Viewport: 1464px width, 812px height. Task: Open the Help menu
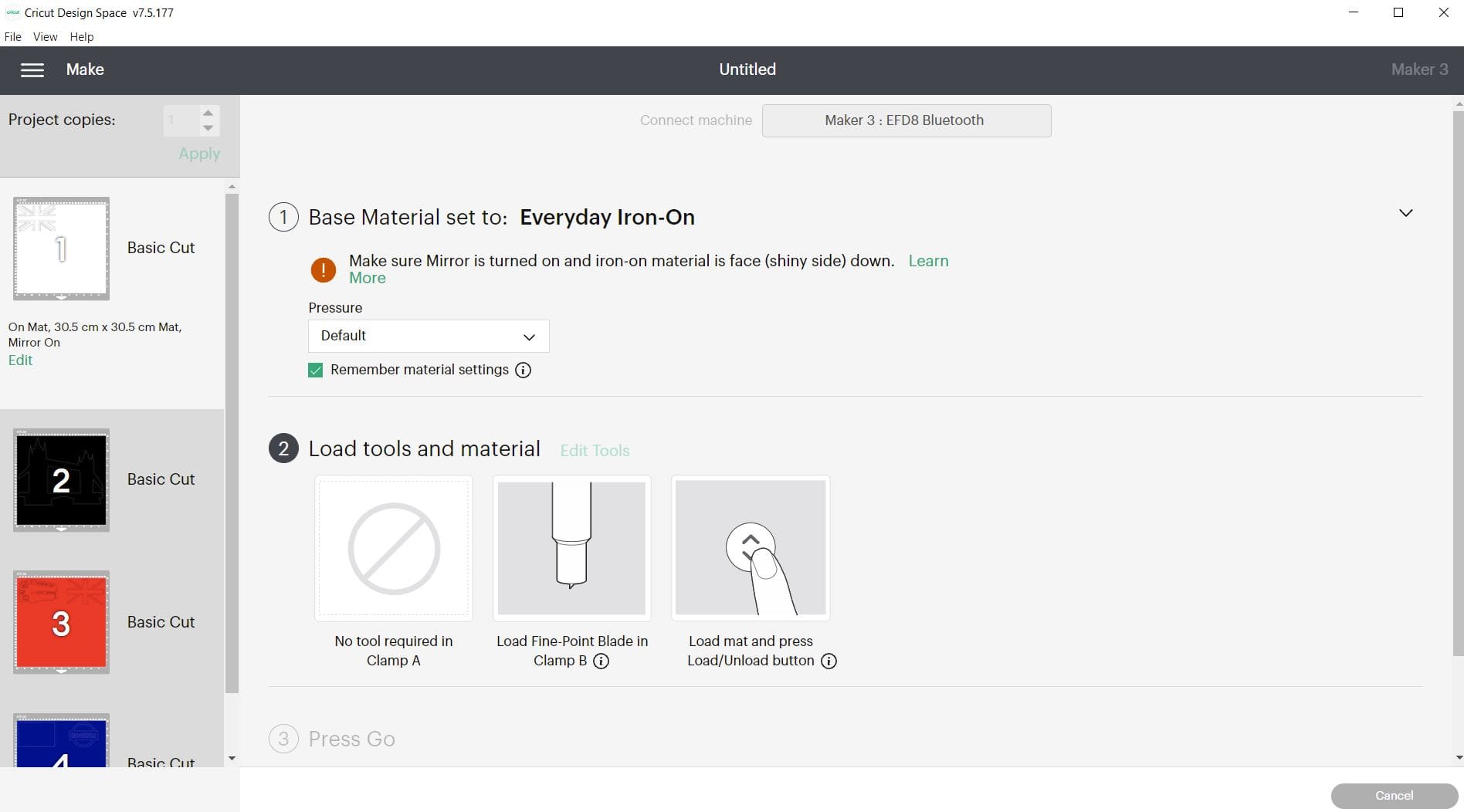81,36
